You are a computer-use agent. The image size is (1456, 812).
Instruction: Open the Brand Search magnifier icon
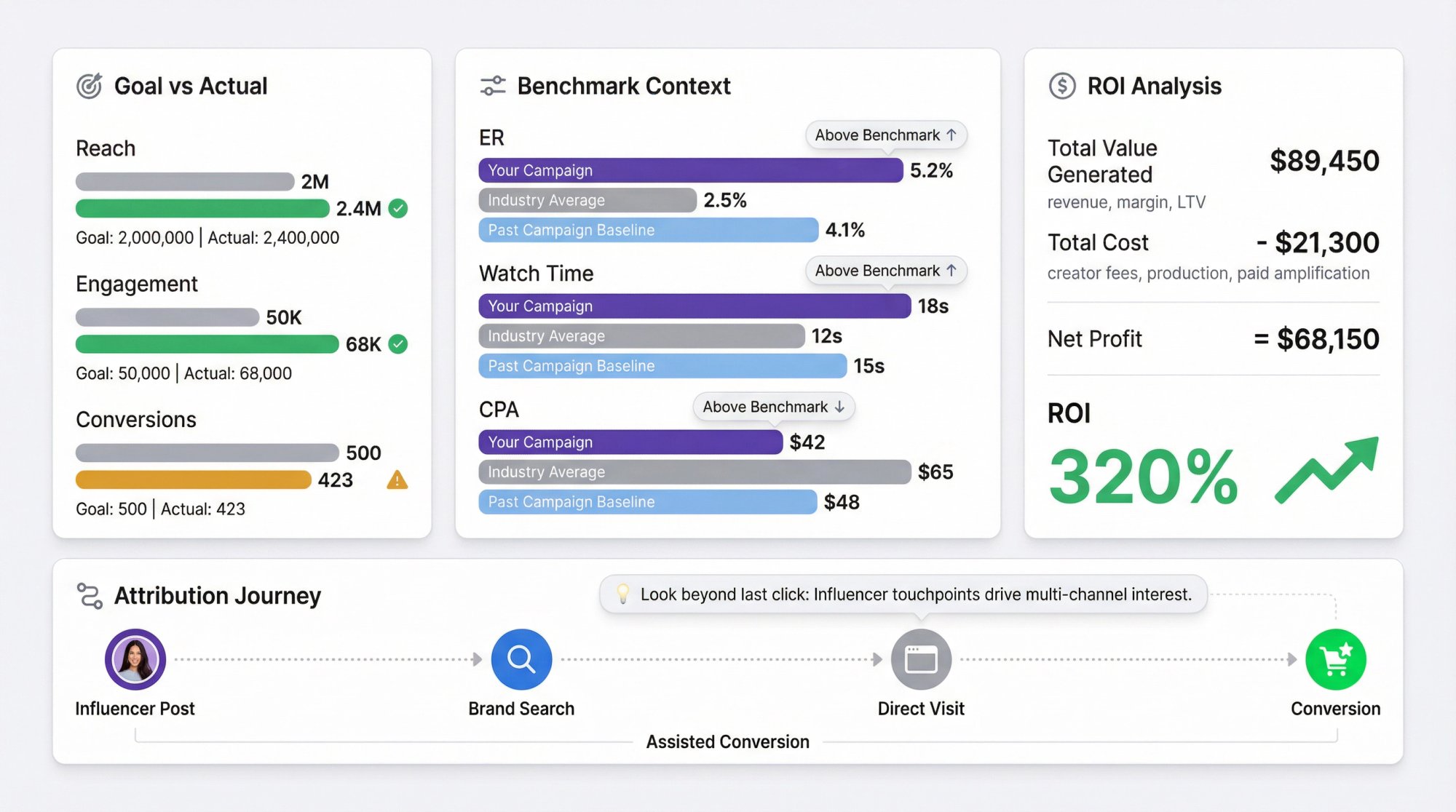[521, 658]
